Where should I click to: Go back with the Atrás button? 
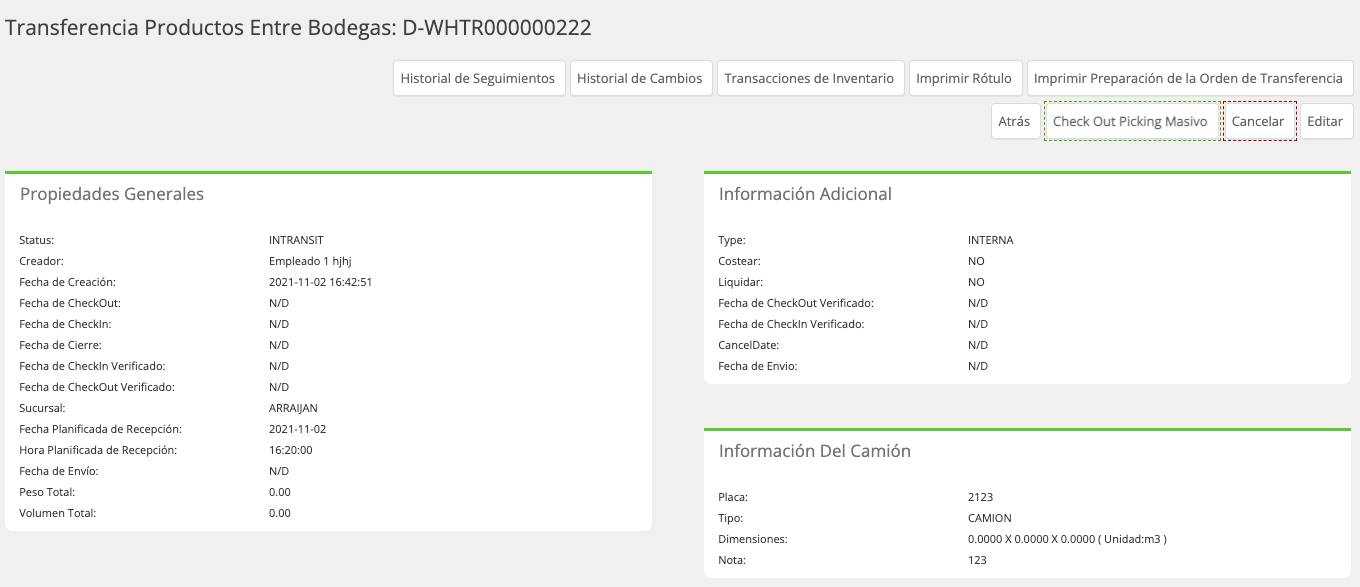[x=1014, y=121]
